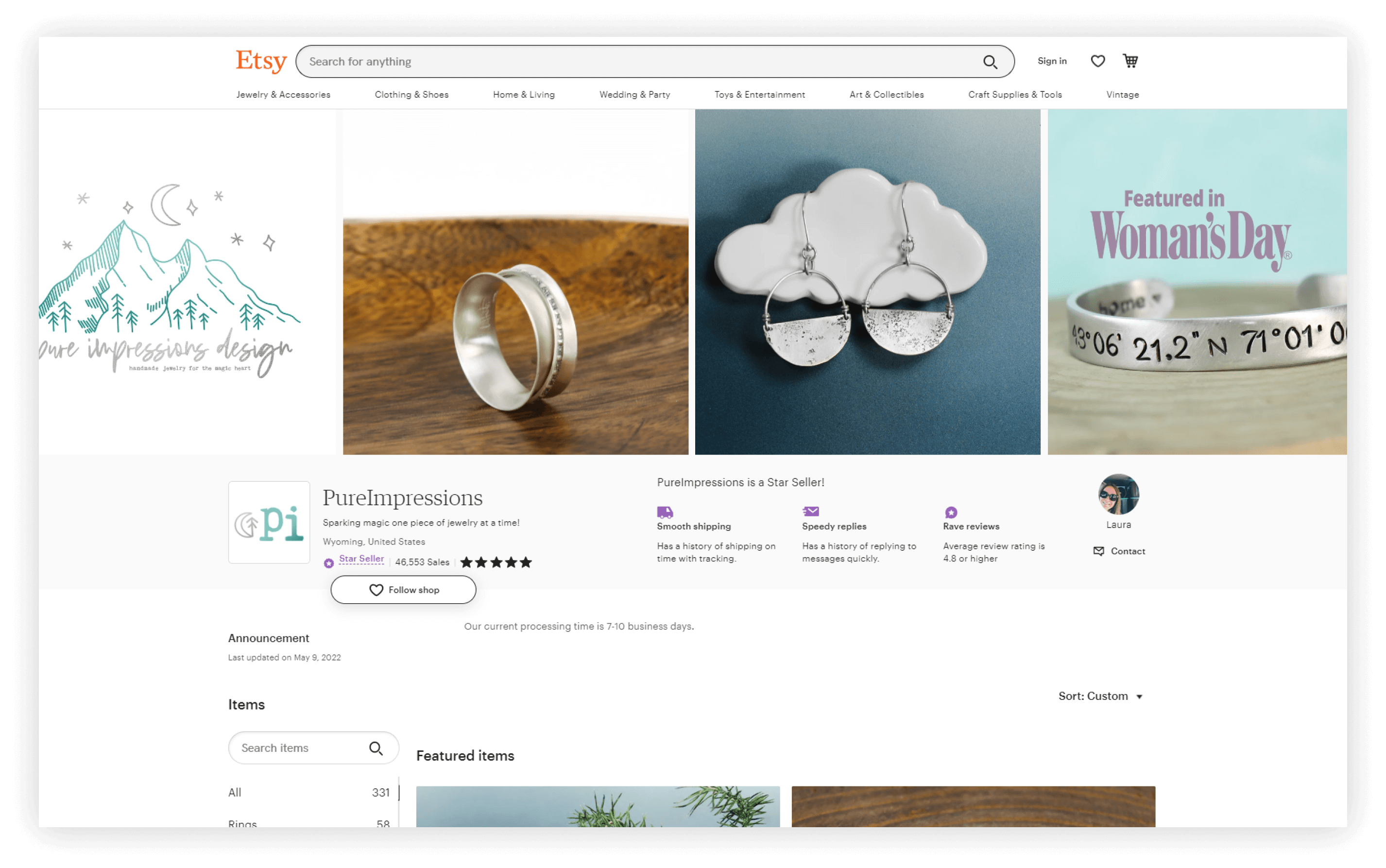Click Sign in
This screenshot has width=1386, height=868.
(x=1051, y=61)
